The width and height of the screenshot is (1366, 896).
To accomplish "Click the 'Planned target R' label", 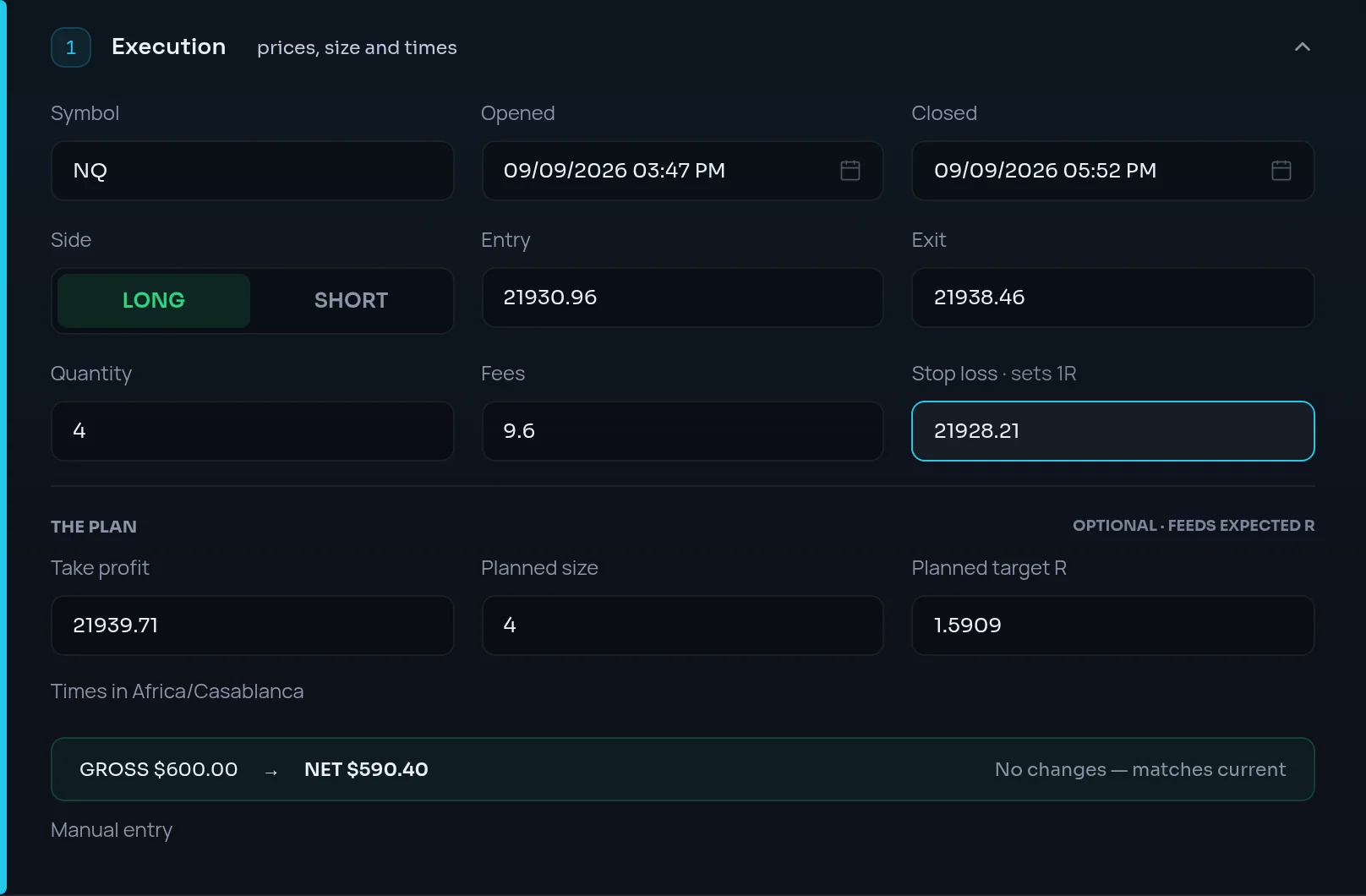I will [x=989, y=568].
